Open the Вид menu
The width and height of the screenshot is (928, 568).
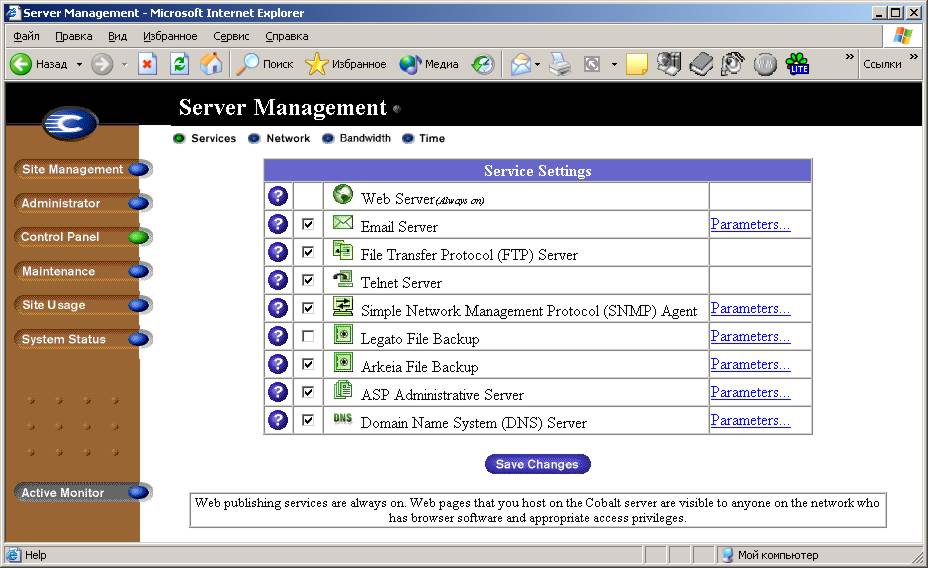tap(117, 36)
